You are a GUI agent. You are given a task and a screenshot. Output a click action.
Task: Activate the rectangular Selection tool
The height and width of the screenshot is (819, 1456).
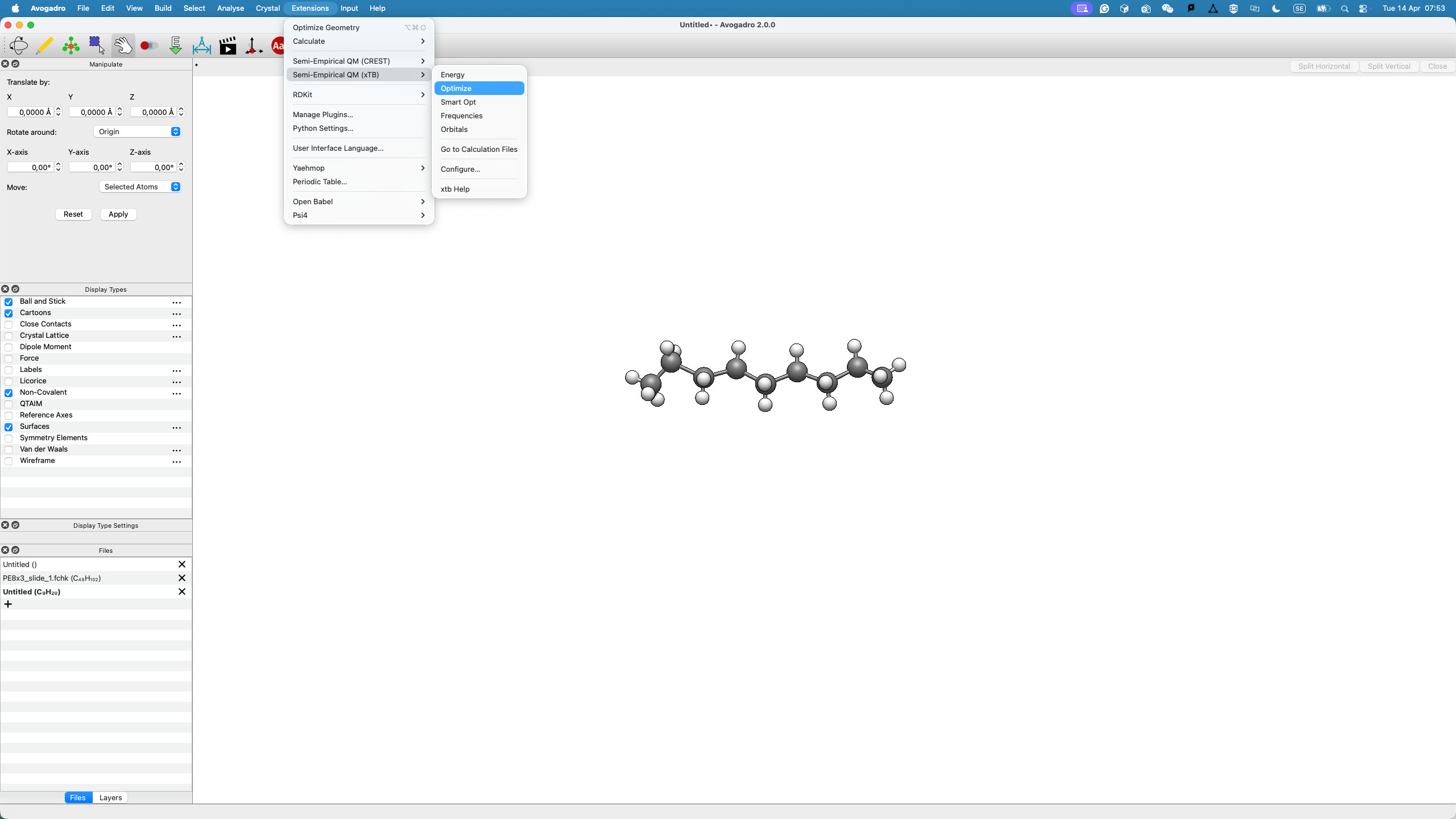pyautogui.click(x=97, y=45)
